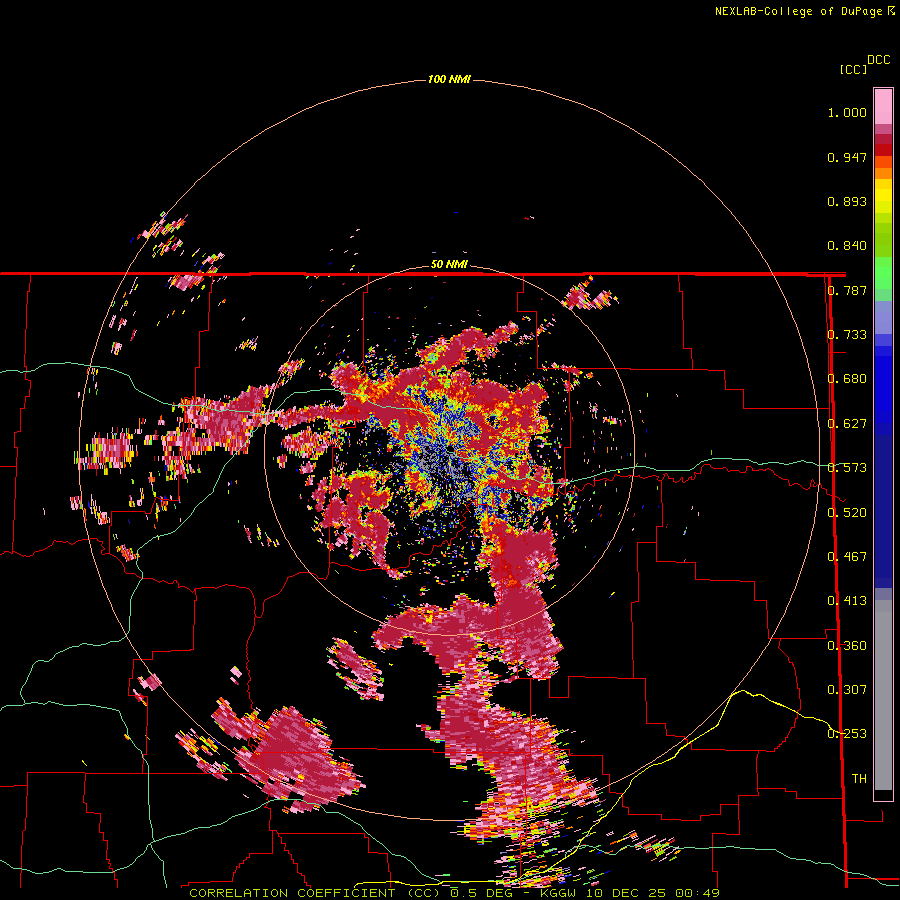Click the 0.733 scale value
This screenshot has width=900, height=900.
[847, 335]
